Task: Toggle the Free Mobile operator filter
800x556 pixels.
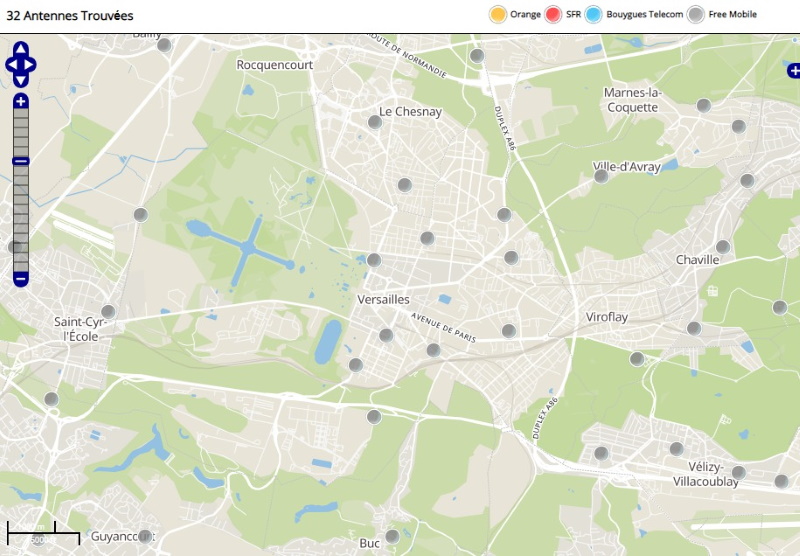Action: pos(696,14)
